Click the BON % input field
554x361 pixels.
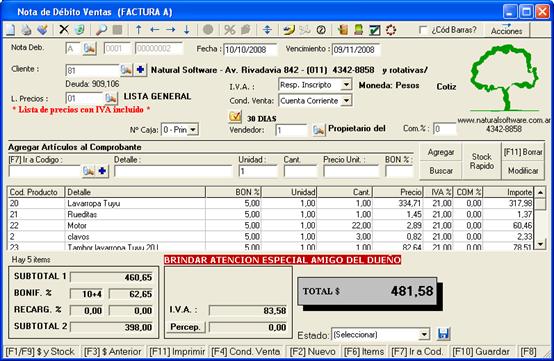point(399,171)
